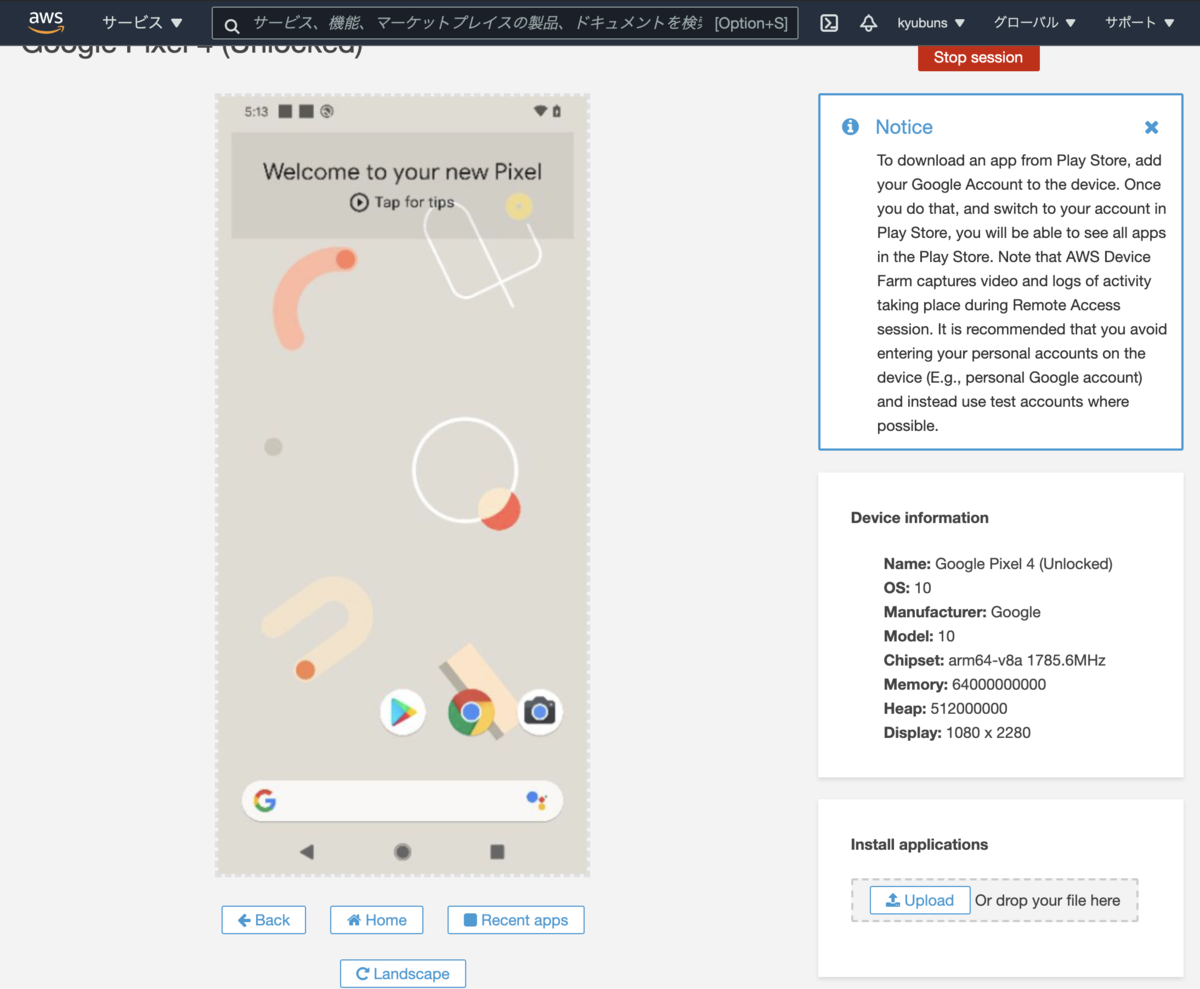Close the Notice panel
The height and width of the screenshot is (989, 1200).
coord(1151,127)
